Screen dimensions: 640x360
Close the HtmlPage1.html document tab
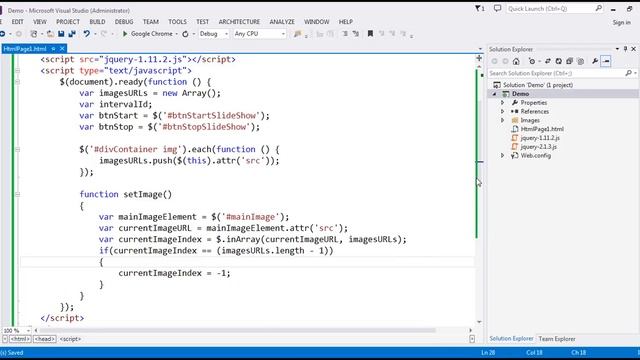62,49
